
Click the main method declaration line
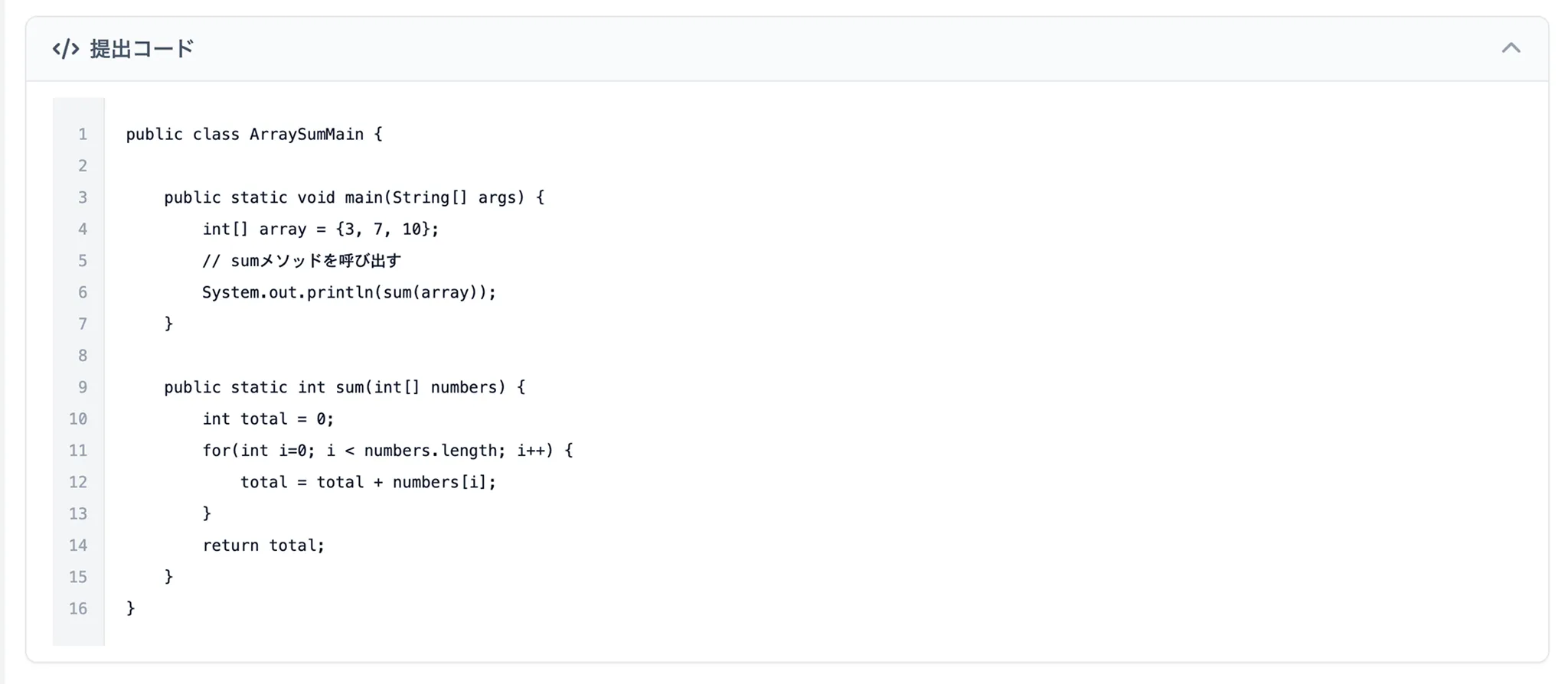coord(354,197)
